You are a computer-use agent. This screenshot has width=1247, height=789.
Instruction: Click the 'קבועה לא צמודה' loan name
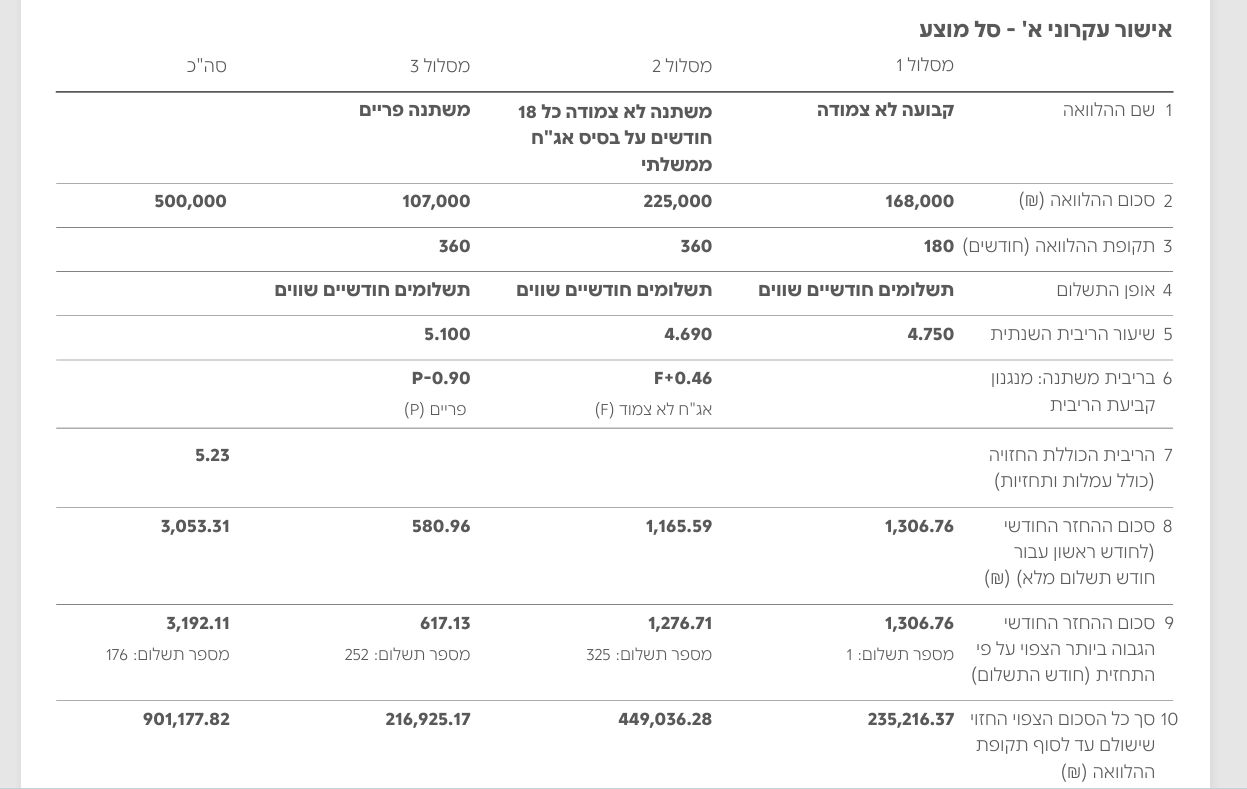(x=885, y=111)
